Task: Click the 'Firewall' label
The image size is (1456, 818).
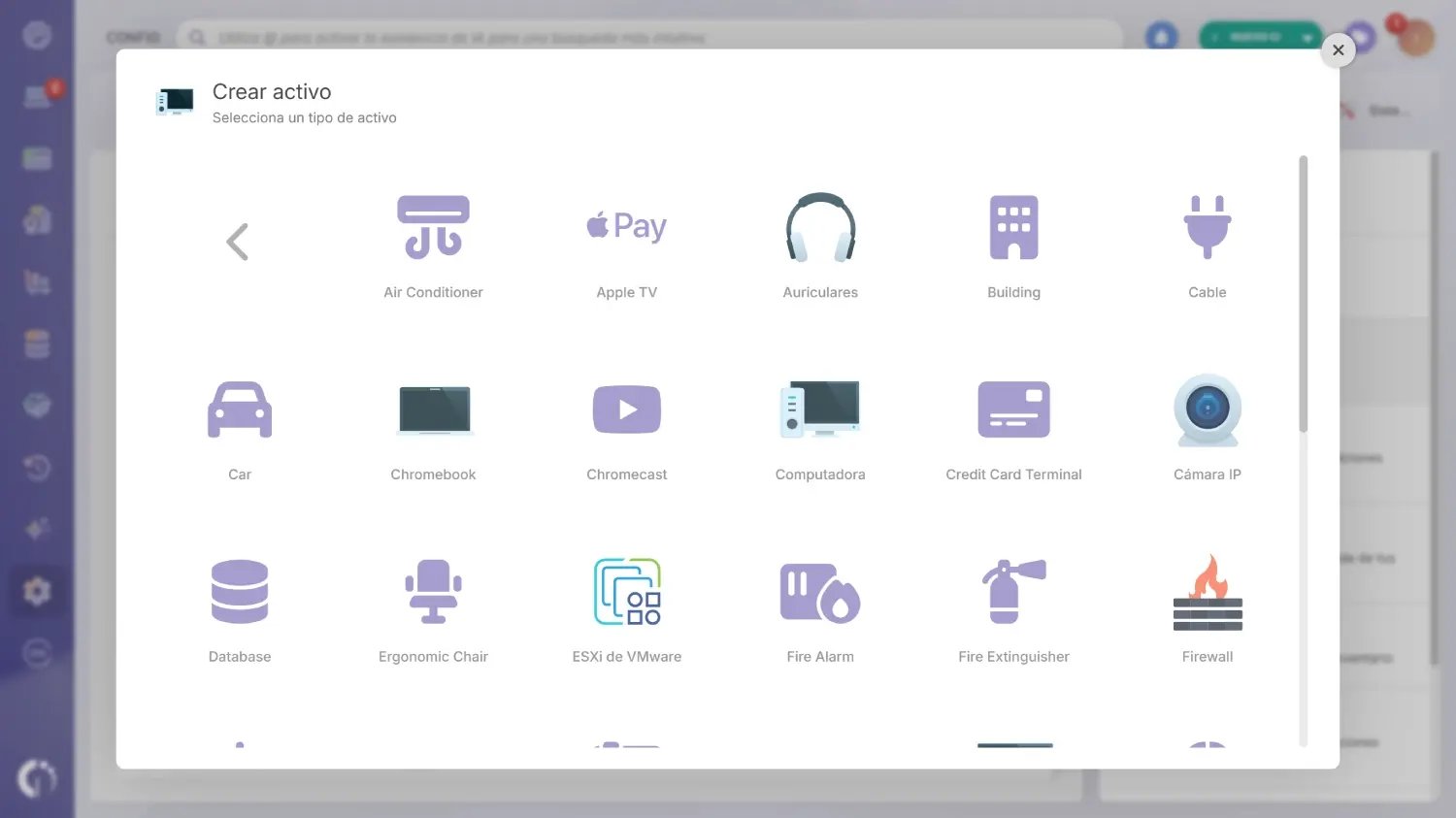Action: [x=1208, y=657]
